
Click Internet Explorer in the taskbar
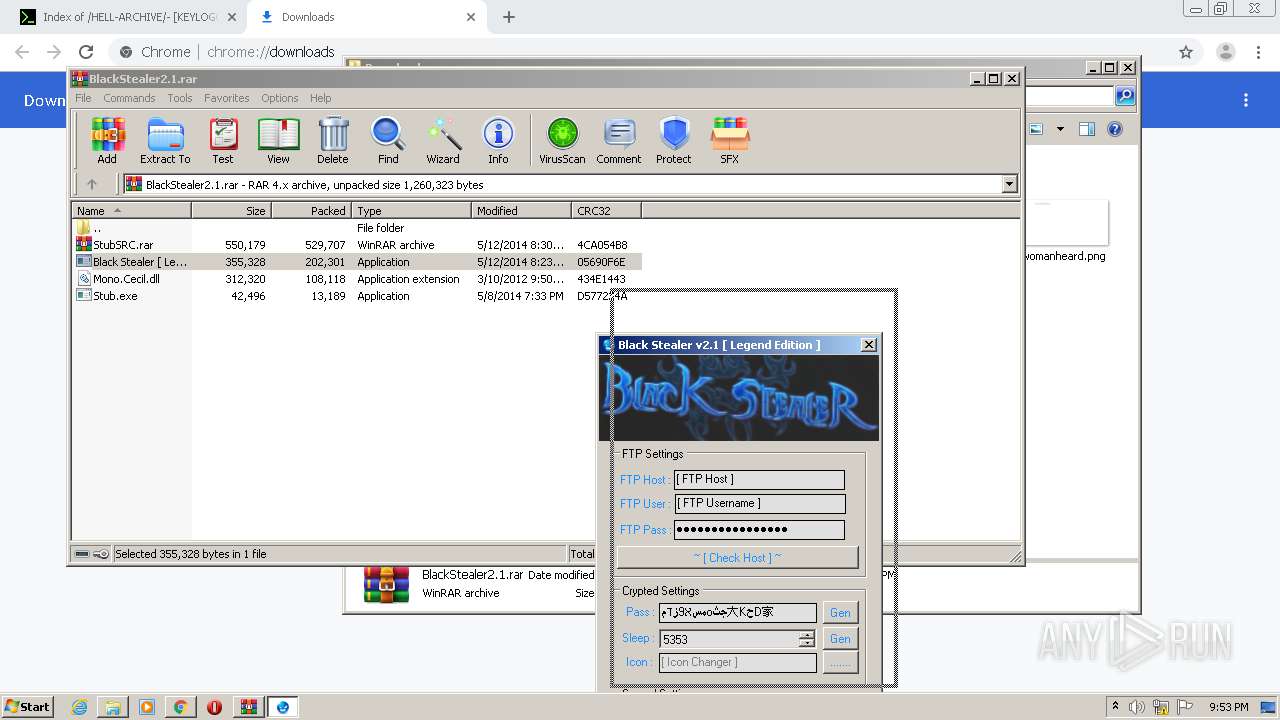[79, 707]
